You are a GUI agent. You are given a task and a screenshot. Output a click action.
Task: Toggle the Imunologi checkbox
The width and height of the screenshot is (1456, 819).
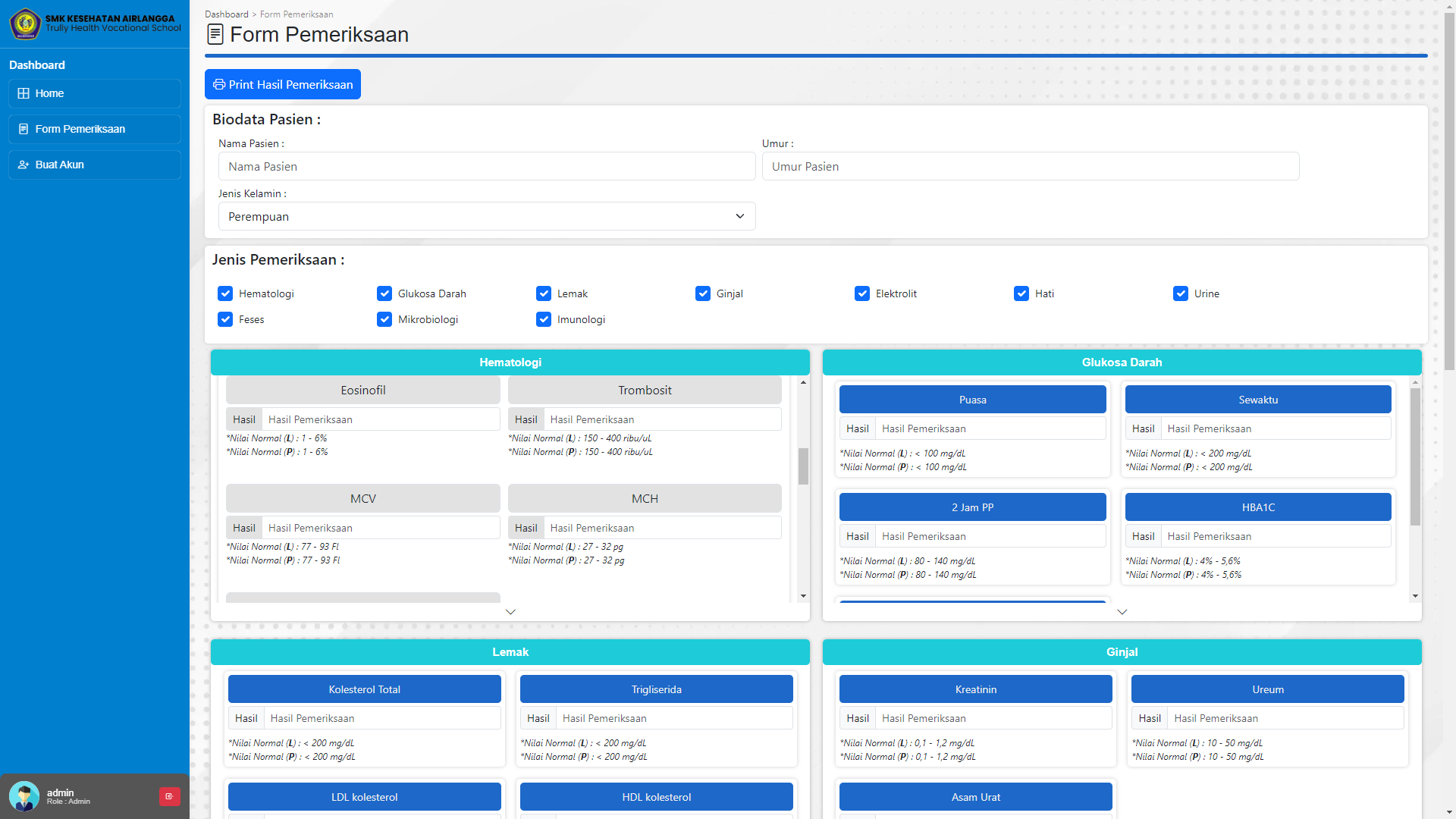tap(544, 319)
